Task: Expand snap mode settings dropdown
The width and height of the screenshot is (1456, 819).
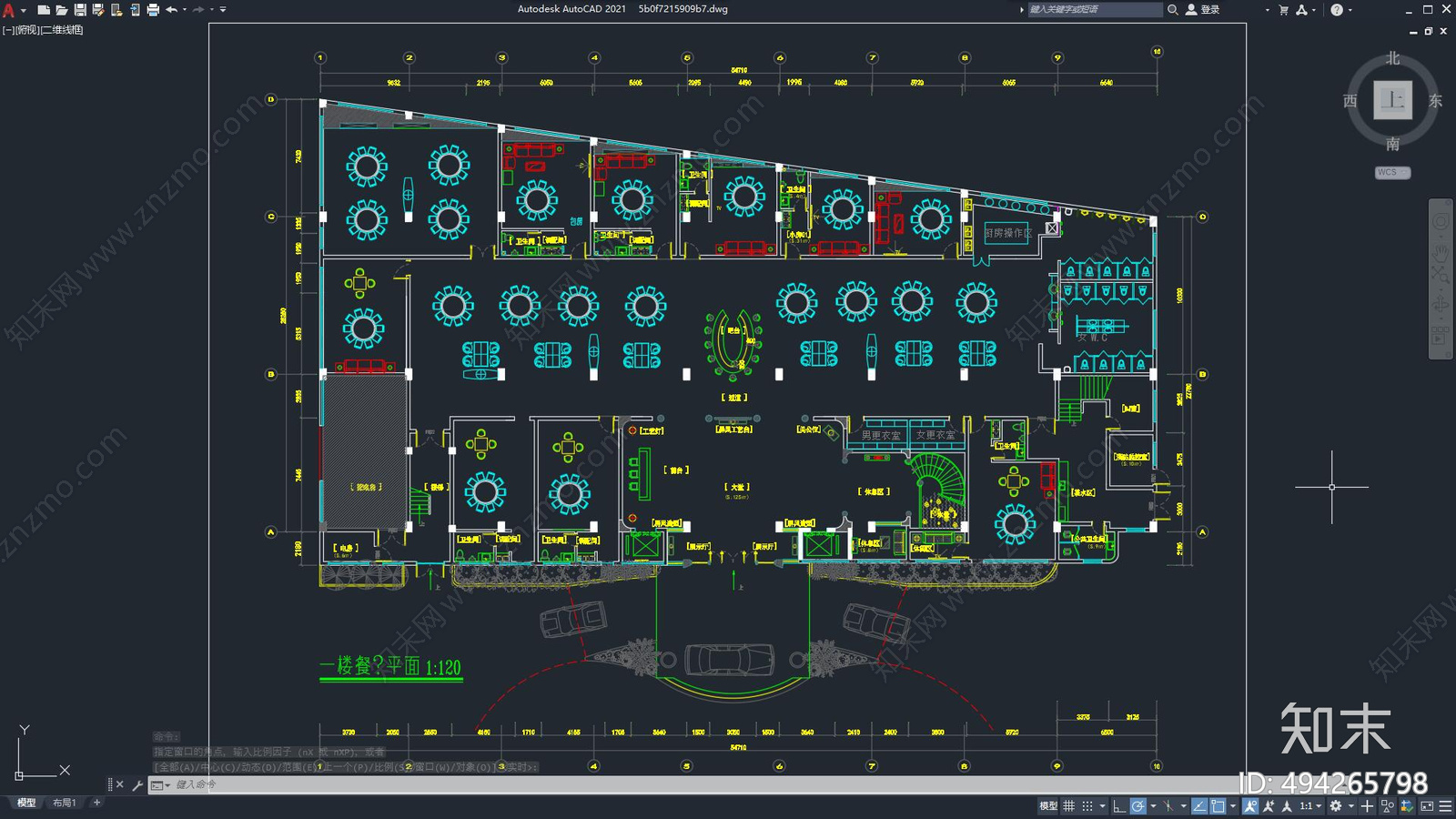Action: pos(1102,806)
